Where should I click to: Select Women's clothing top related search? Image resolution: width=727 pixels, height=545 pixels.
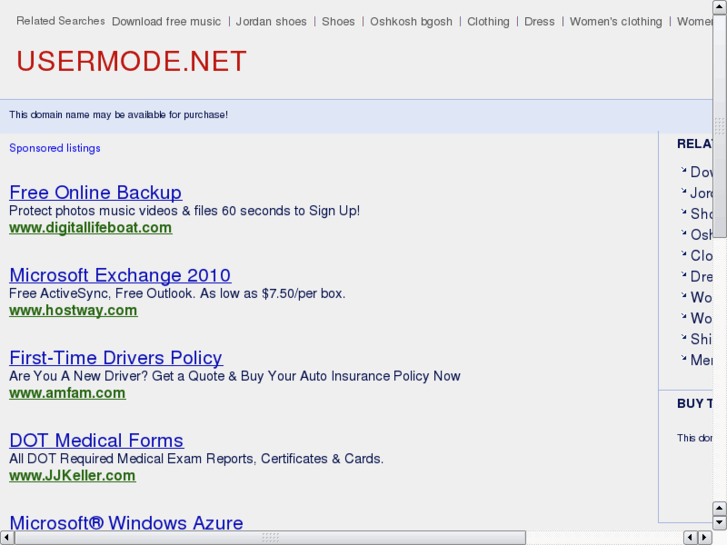coord(616,22)
